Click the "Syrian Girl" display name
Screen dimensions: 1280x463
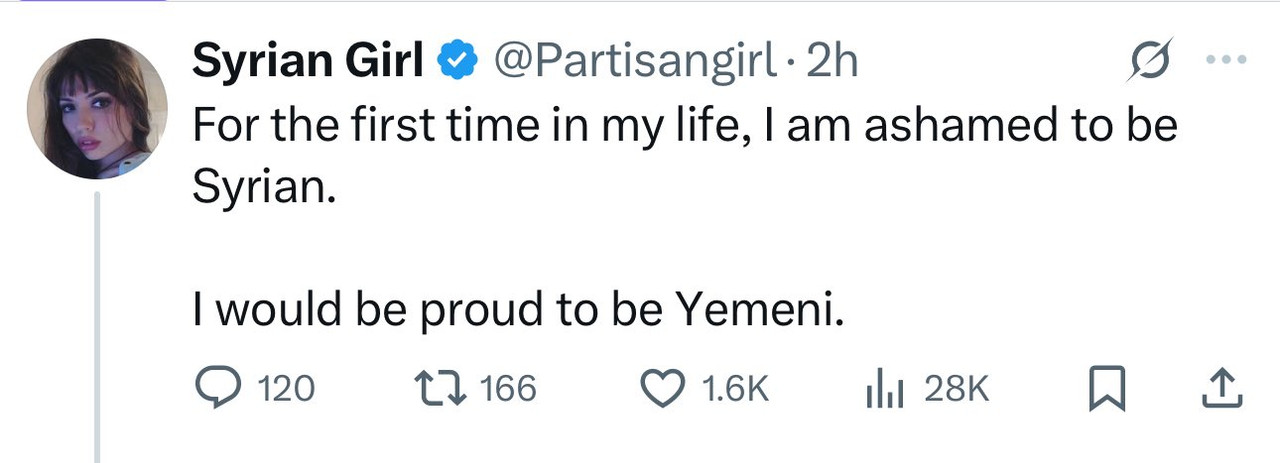click(x=307, y=62)
